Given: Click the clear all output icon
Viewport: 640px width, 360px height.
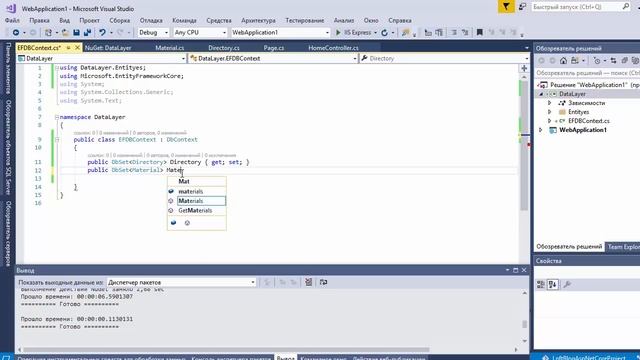Looking at the screenshot, I should point(309,282).
